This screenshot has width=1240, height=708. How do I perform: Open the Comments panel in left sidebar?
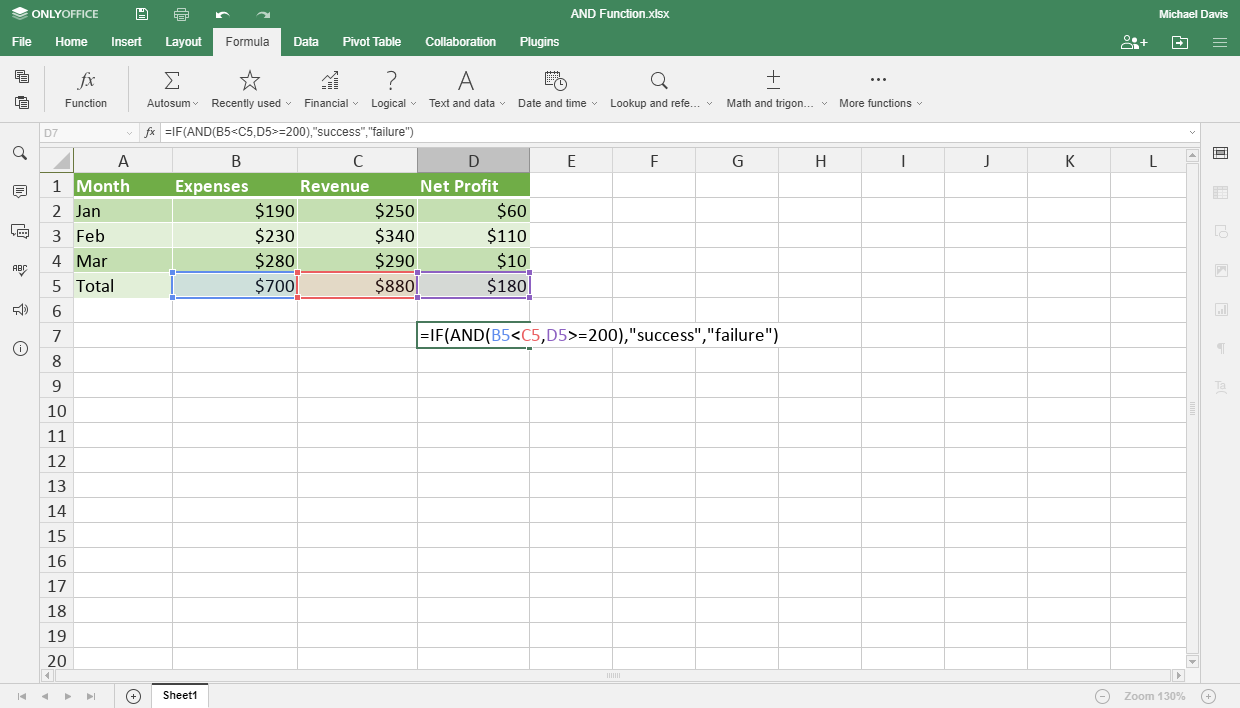20,191
